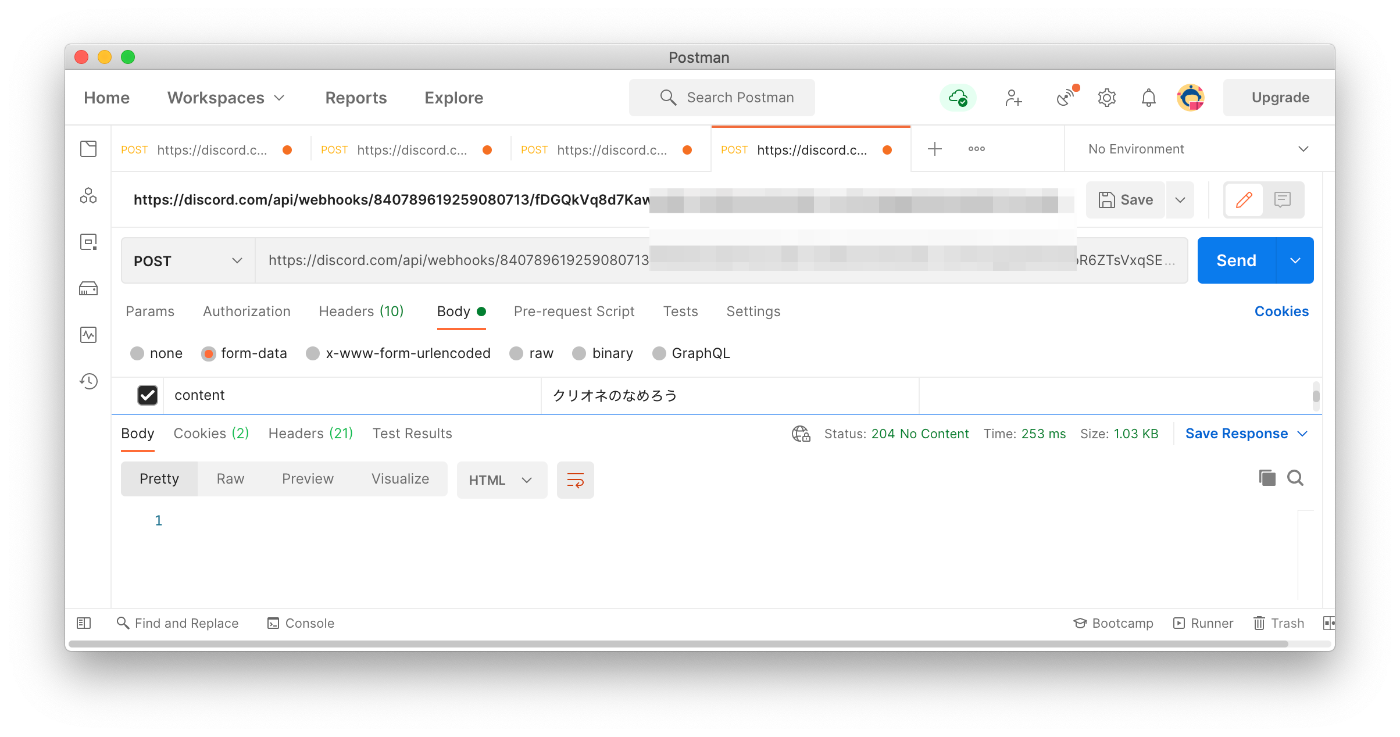Click the Upgrade button

tap(1280, 97)
